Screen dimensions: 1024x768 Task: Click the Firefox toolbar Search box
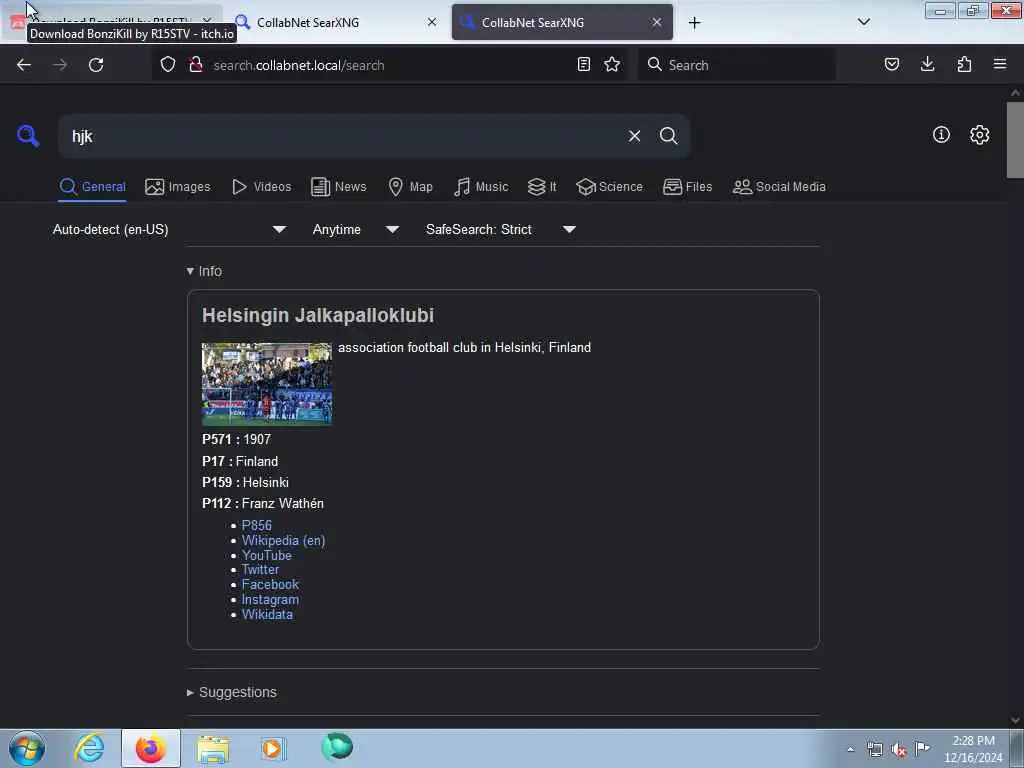(x=737, y=65)
